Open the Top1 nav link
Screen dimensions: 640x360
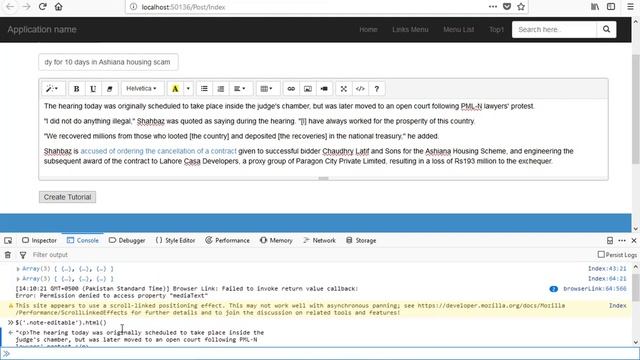coord(496,29)
